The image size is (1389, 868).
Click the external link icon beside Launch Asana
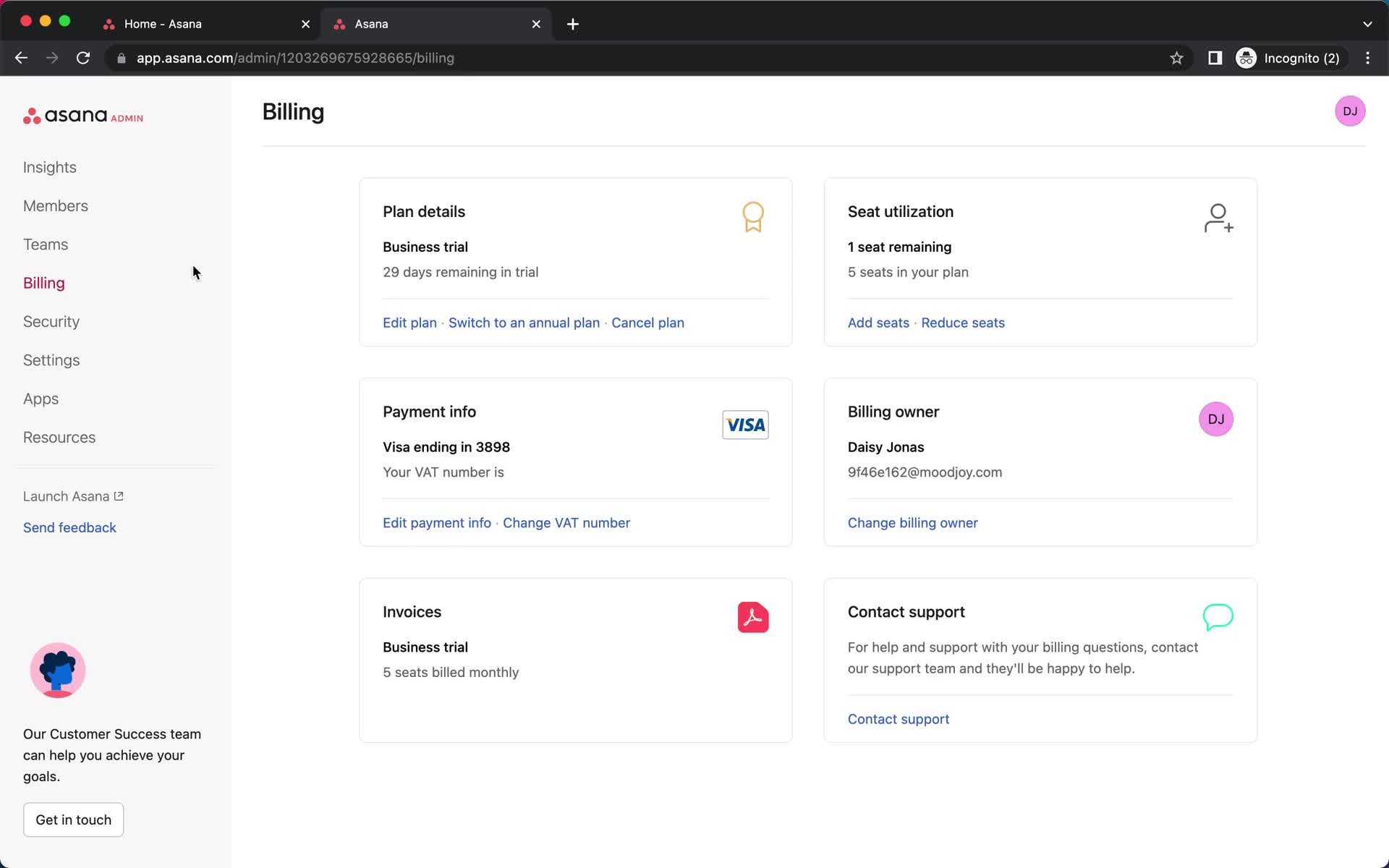coord(119,496)
